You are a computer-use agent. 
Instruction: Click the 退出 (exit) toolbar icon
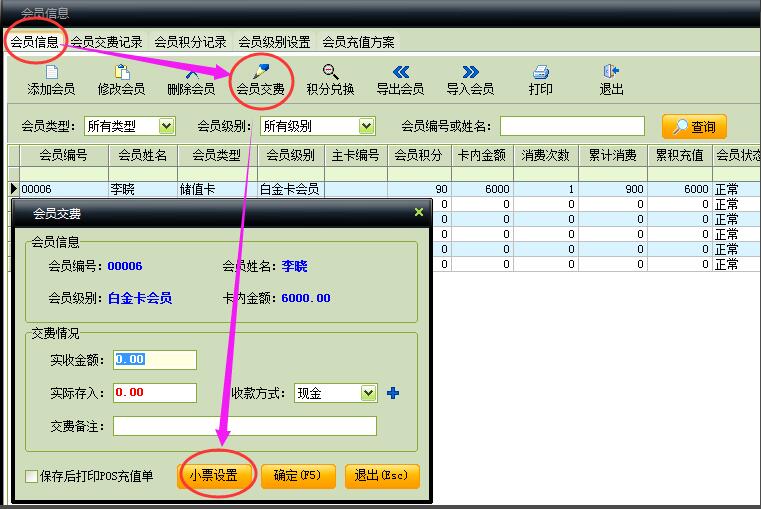point(611,80)
